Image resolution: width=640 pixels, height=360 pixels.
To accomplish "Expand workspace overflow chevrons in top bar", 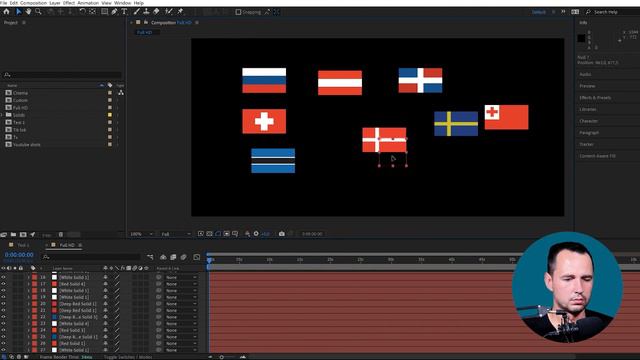I will click(x=563, y=12).
